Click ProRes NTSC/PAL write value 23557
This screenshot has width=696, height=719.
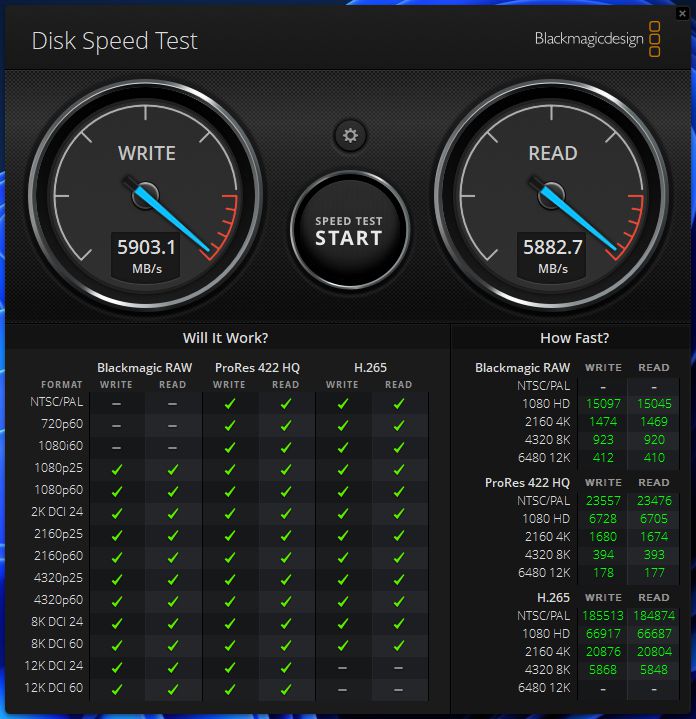tap(603, 501)
